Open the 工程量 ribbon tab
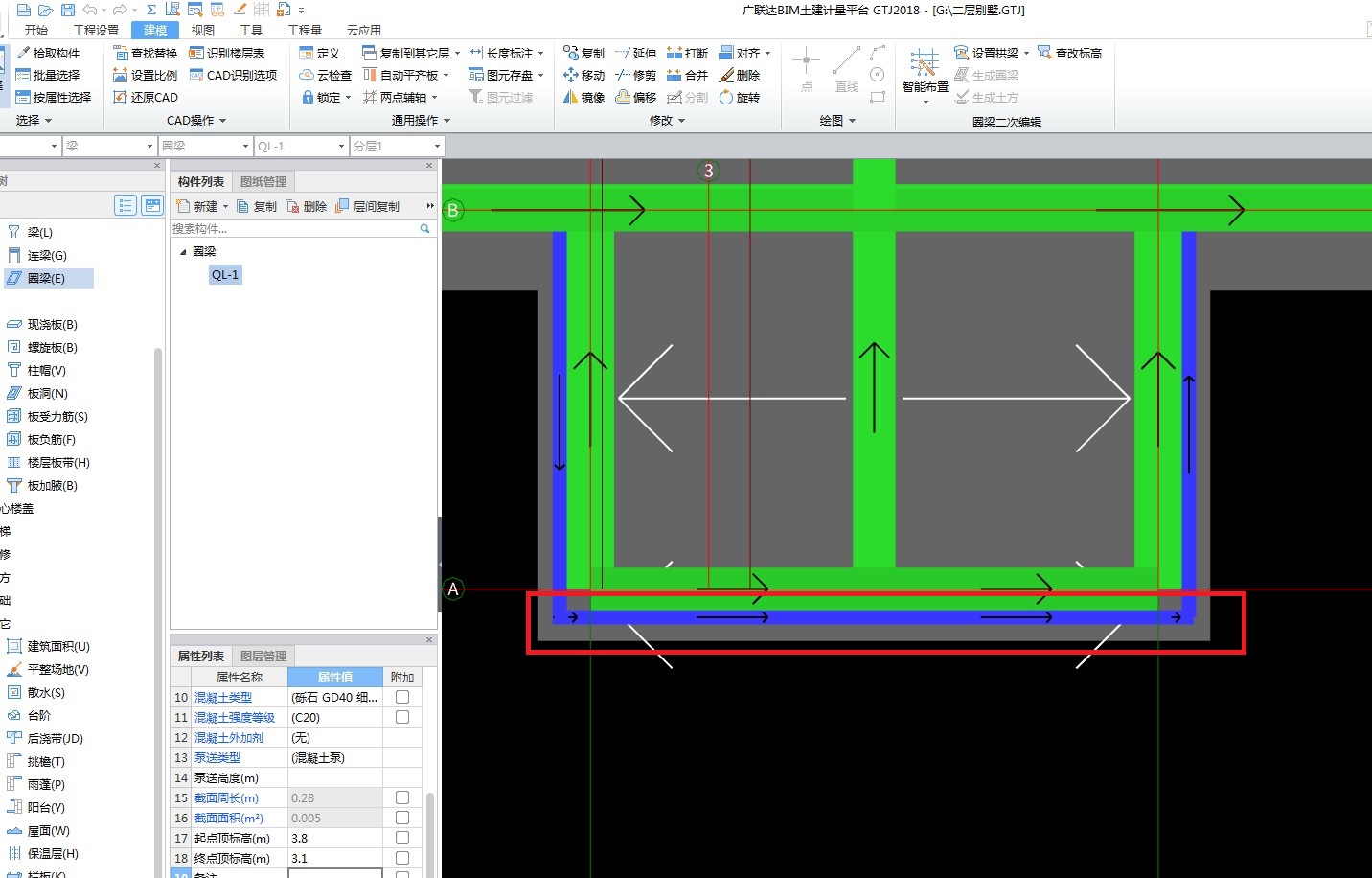Screen dimensions: 1372x878 [x=305, y=30]
